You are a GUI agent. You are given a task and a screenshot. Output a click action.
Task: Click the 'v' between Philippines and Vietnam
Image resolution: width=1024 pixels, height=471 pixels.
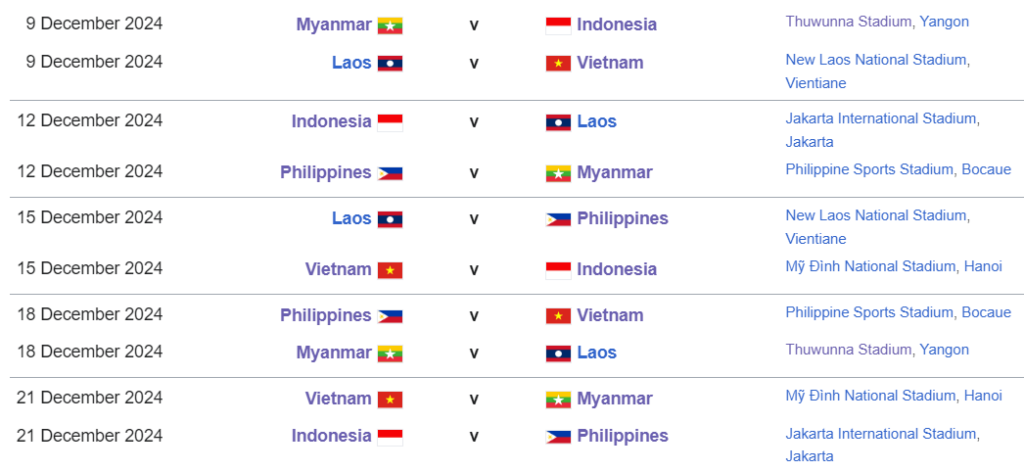(x=474, y=316)
